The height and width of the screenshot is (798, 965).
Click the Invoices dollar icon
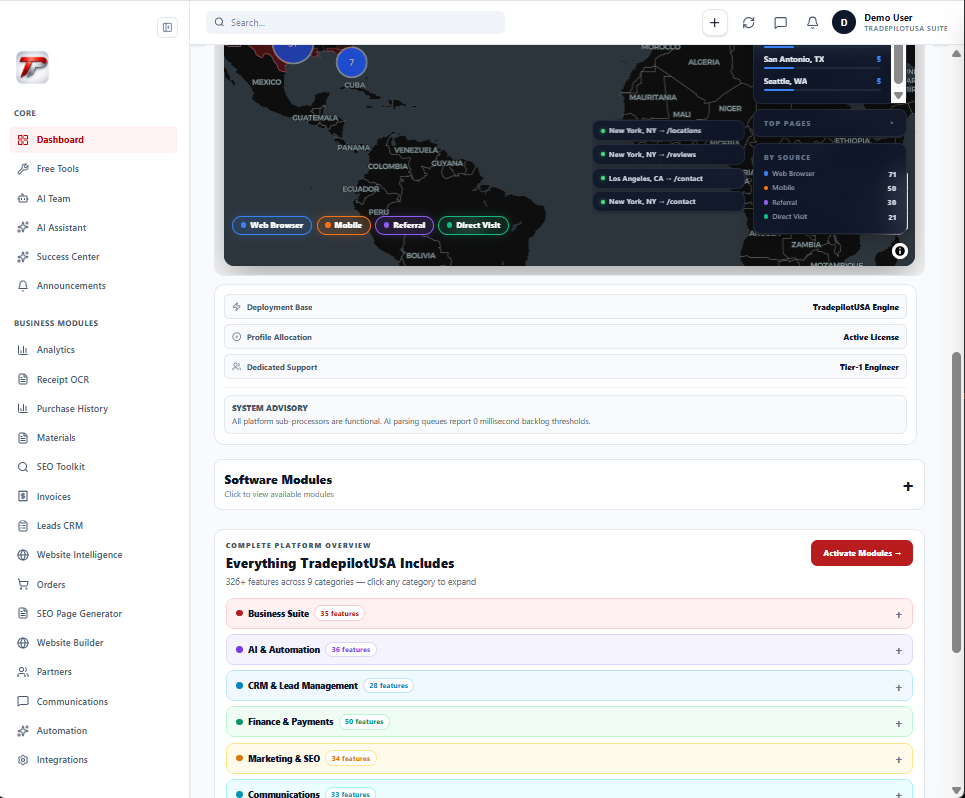[23, 497]
